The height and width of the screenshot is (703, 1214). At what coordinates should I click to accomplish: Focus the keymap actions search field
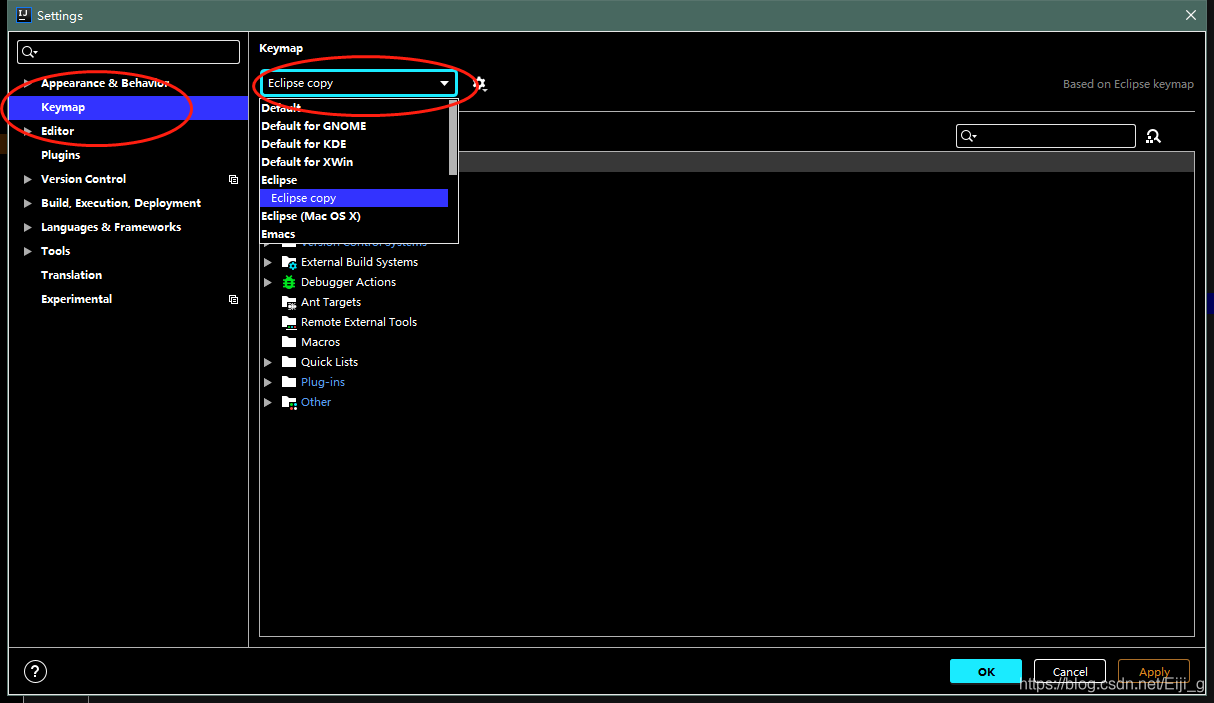coord(1045,136)
